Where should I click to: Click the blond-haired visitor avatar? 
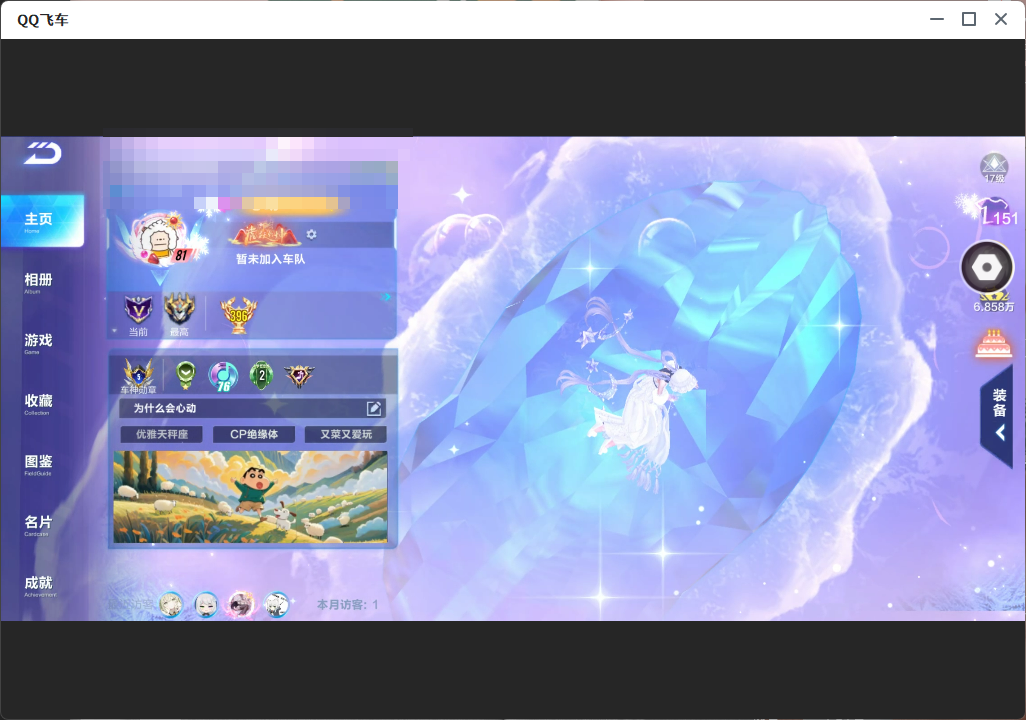[x=171, y=605]
